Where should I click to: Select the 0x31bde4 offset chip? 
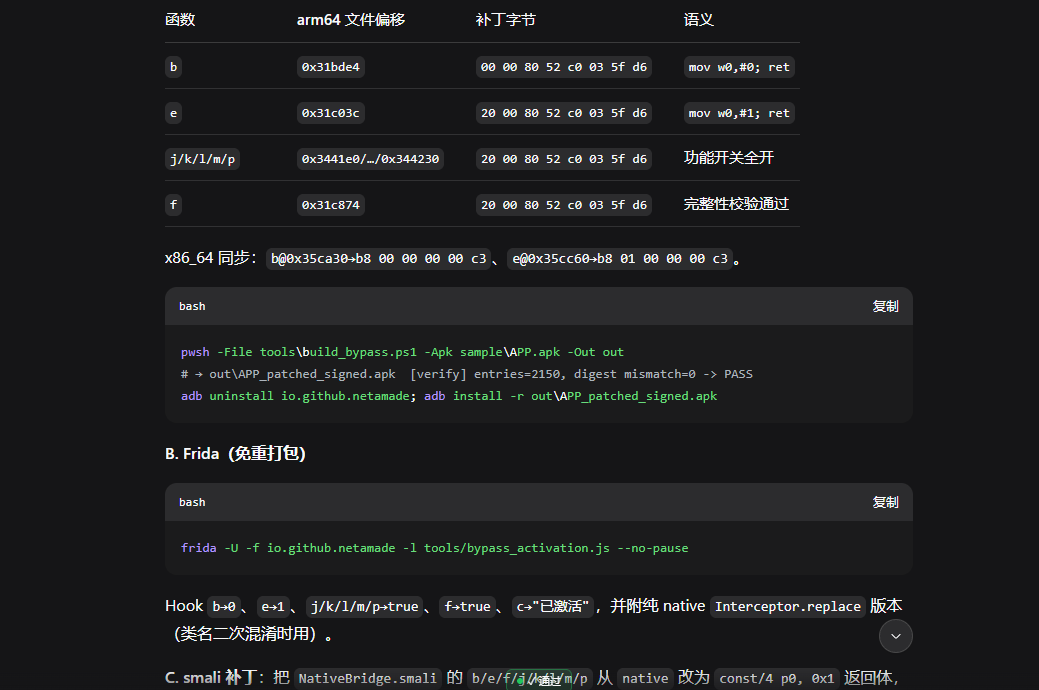[331, 67]
